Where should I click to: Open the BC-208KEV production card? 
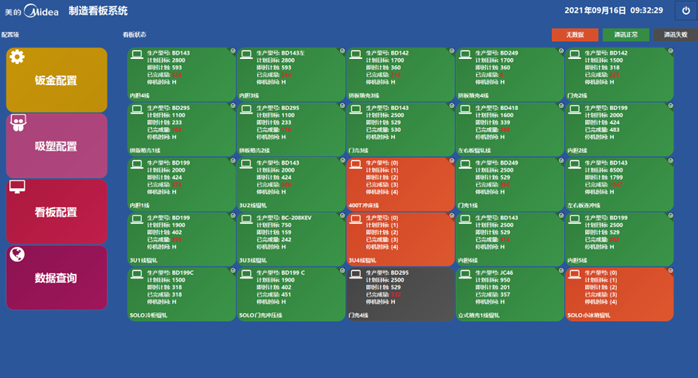tap(291, 239)
